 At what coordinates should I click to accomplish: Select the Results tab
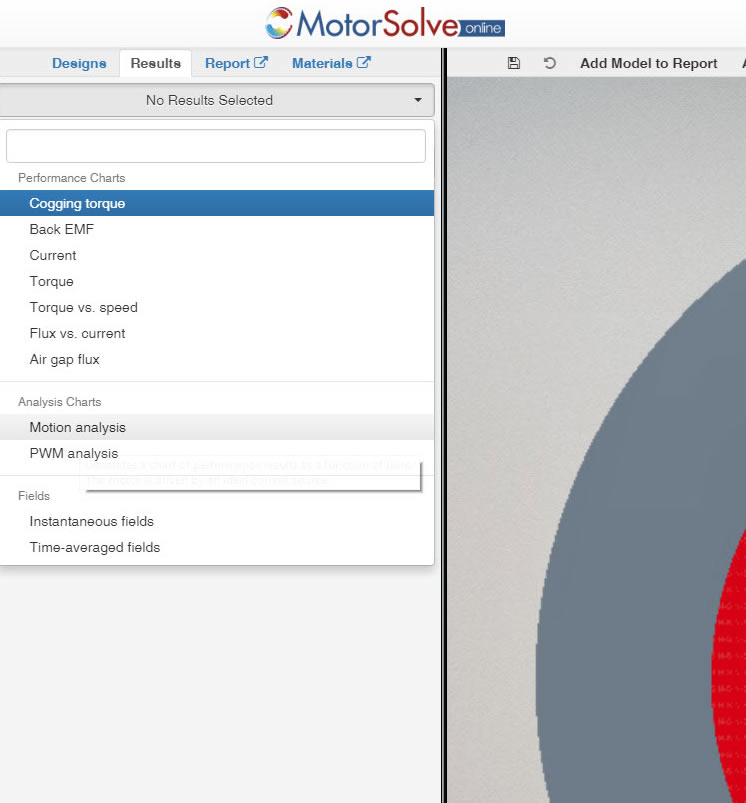(156, 64)
